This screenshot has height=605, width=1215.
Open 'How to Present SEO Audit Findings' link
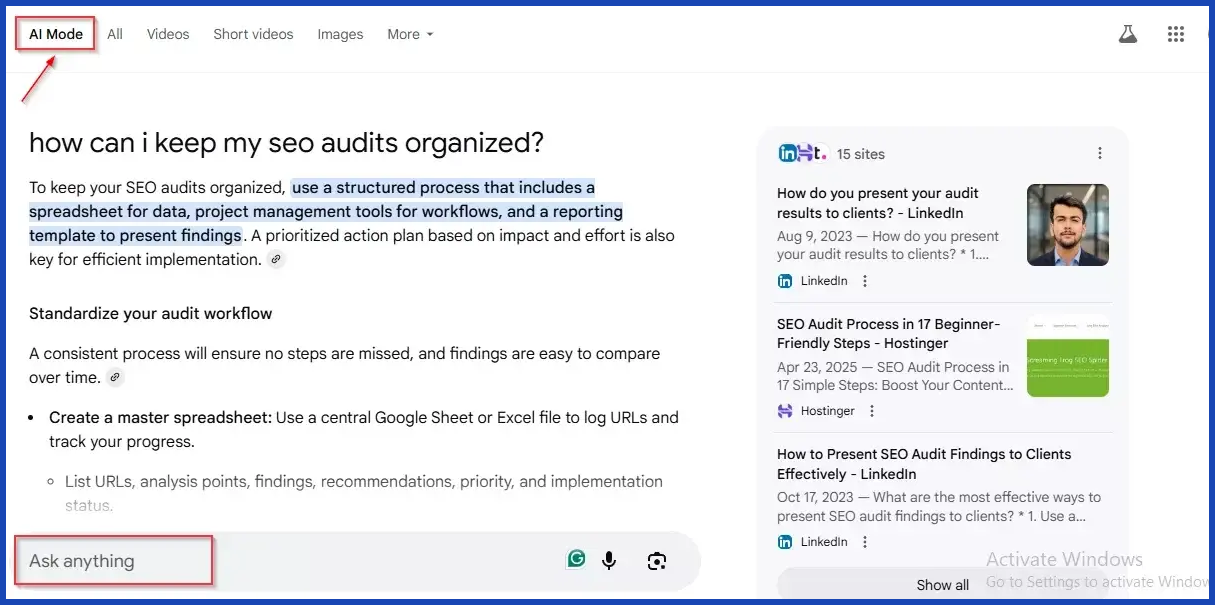pos(924,464)
